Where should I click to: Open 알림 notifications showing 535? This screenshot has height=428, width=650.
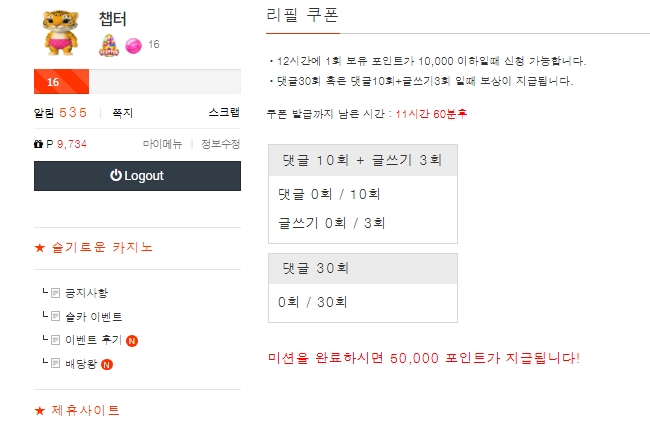(x=60, y=113)
